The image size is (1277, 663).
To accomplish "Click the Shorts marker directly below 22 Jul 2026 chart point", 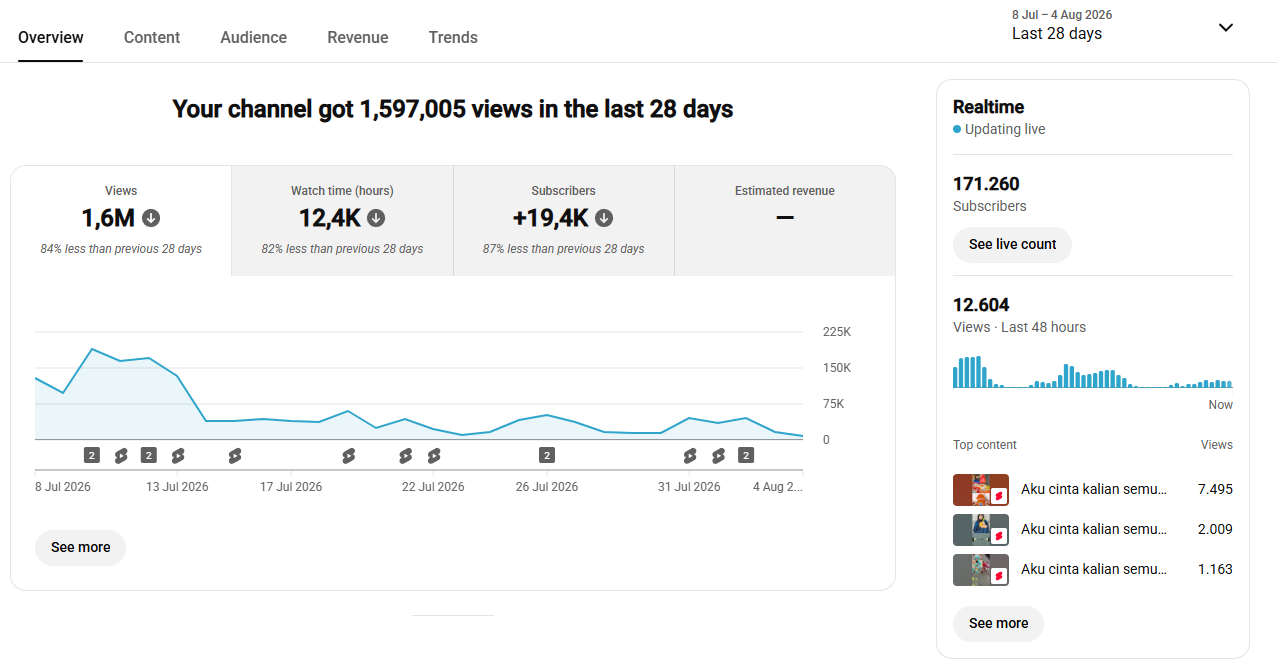I will coord(434,456).
